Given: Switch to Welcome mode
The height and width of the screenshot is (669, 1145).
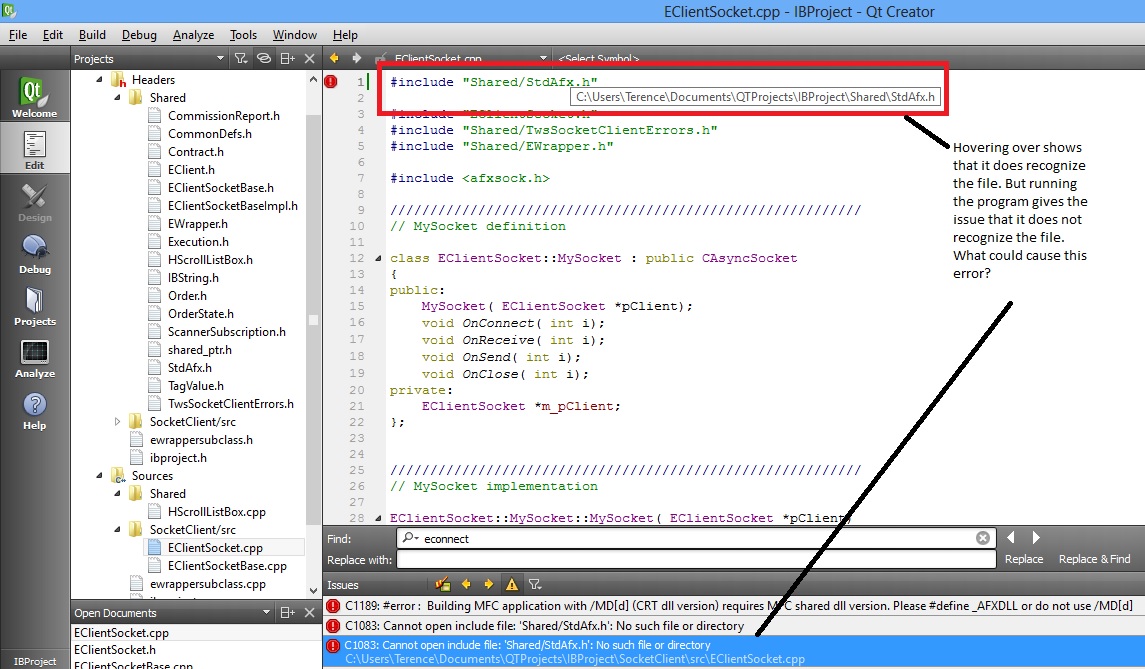Looking at the screenshot, I should point(34,96).
